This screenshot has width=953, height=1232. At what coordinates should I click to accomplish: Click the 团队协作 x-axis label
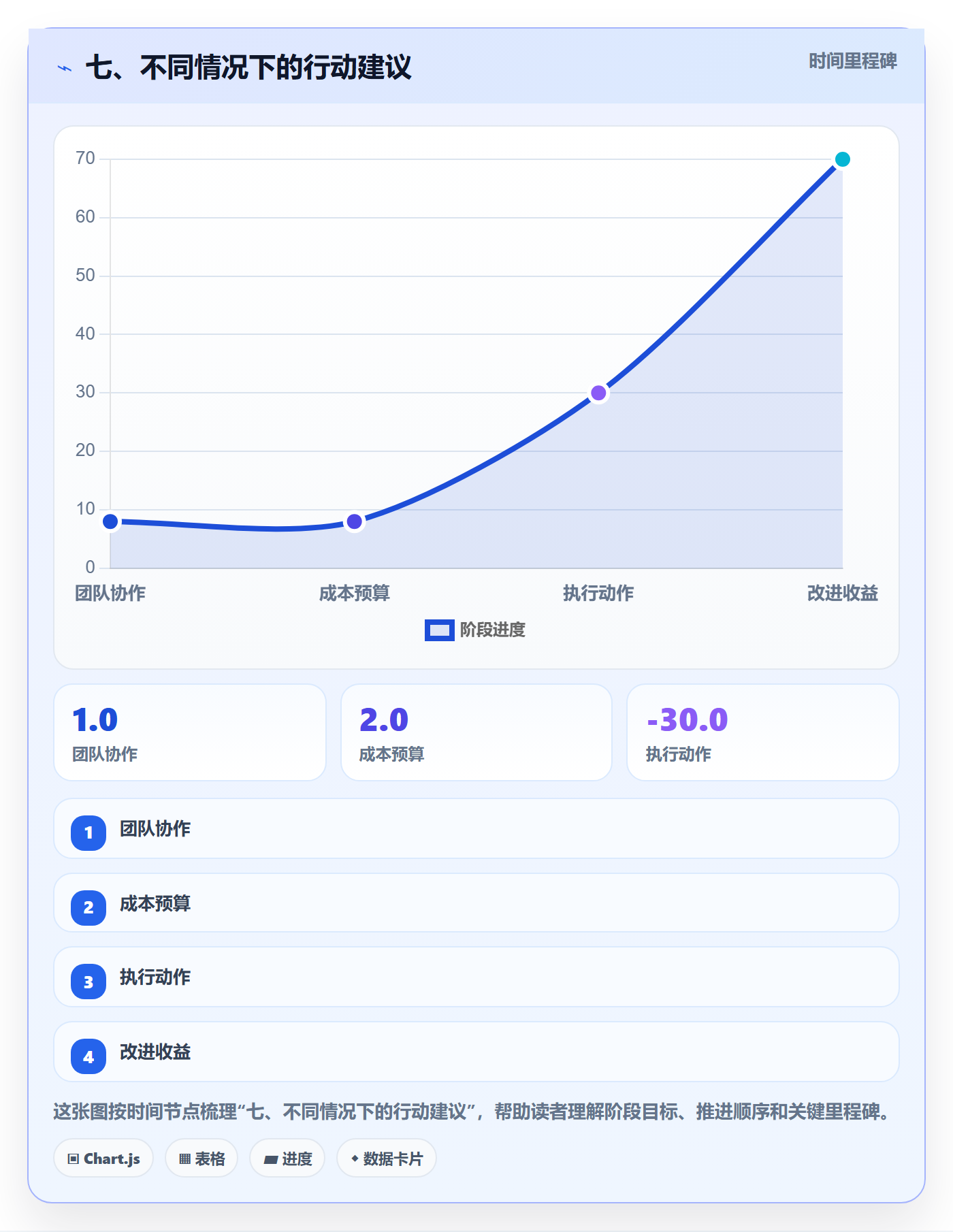coord(110,594)
